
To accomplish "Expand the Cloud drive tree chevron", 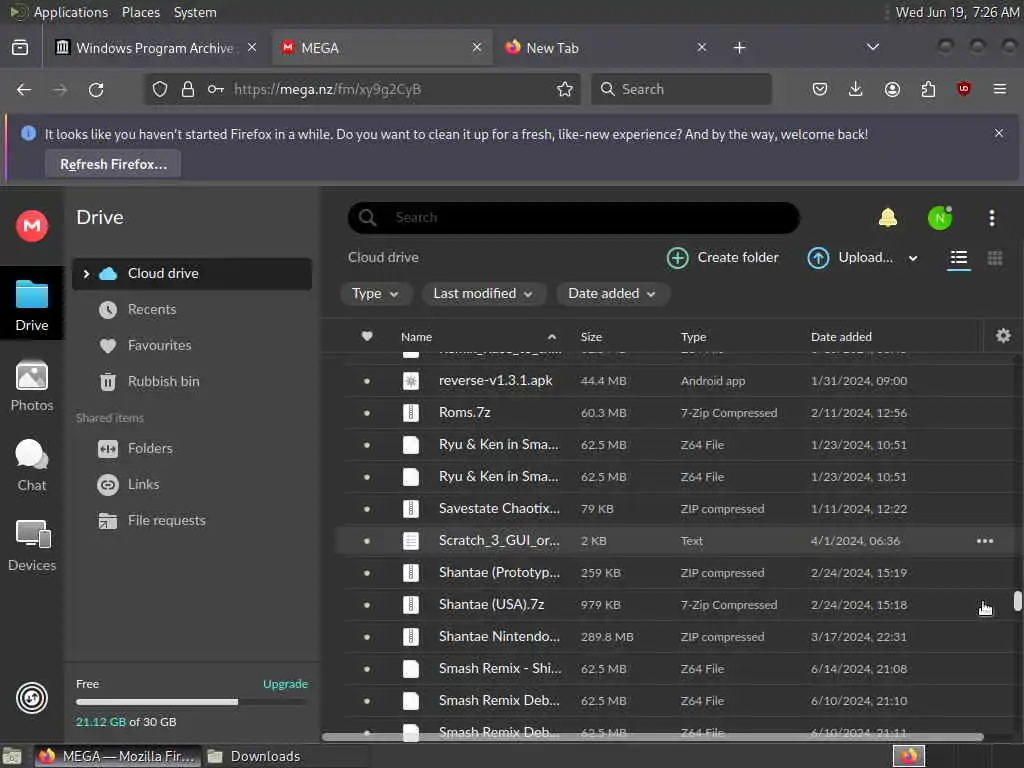I will 86,274.
